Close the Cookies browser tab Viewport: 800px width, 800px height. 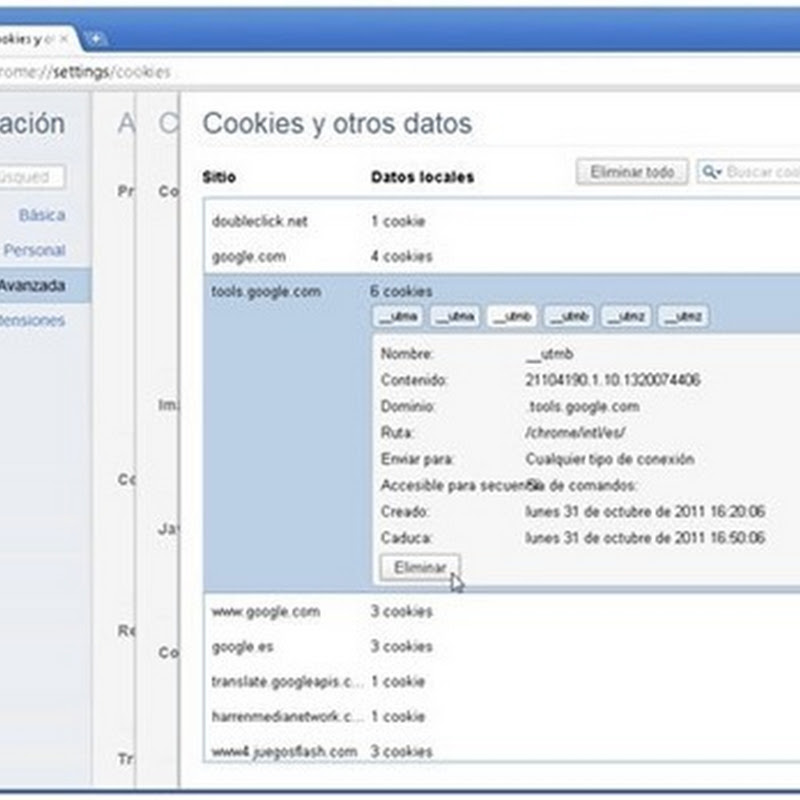[64, 38]
